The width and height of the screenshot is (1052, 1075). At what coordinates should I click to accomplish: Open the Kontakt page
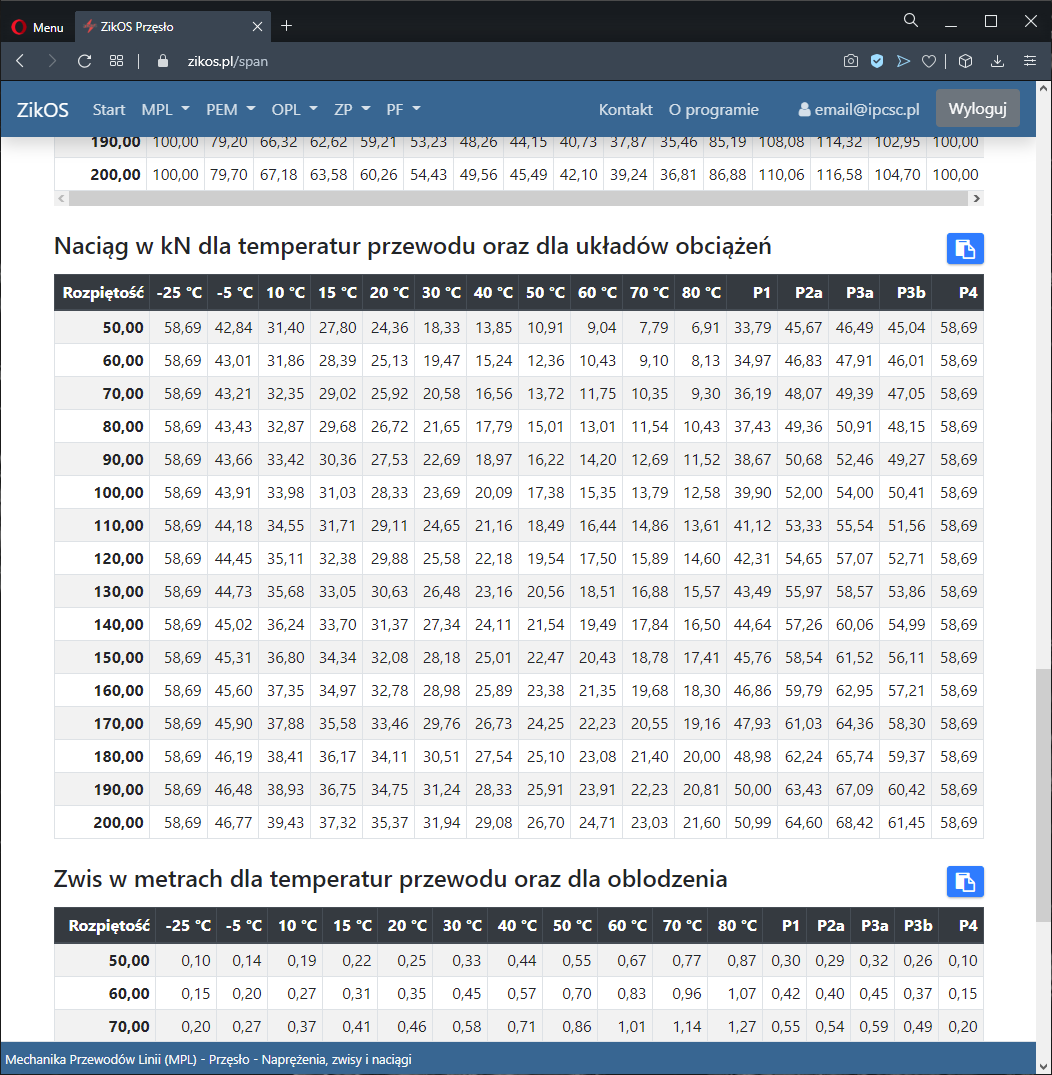pos(625,109)
